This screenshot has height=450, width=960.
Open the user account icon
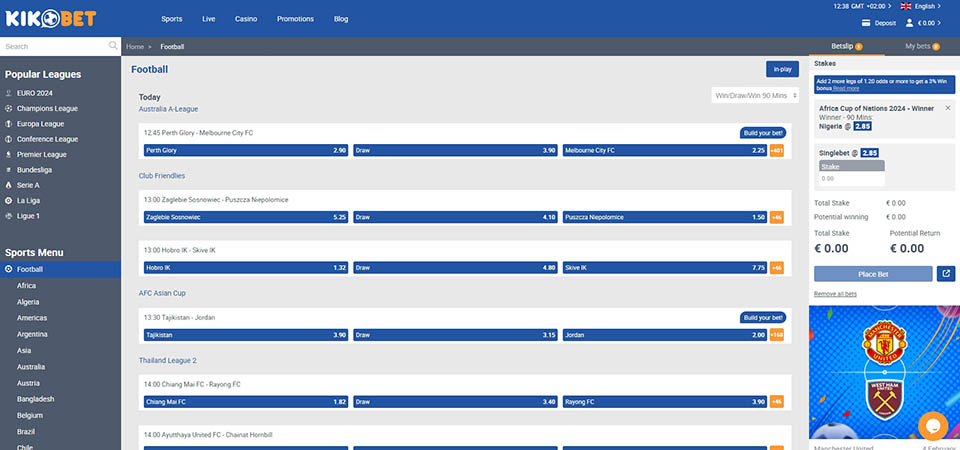pyautogui.click(x=909, y=23)
